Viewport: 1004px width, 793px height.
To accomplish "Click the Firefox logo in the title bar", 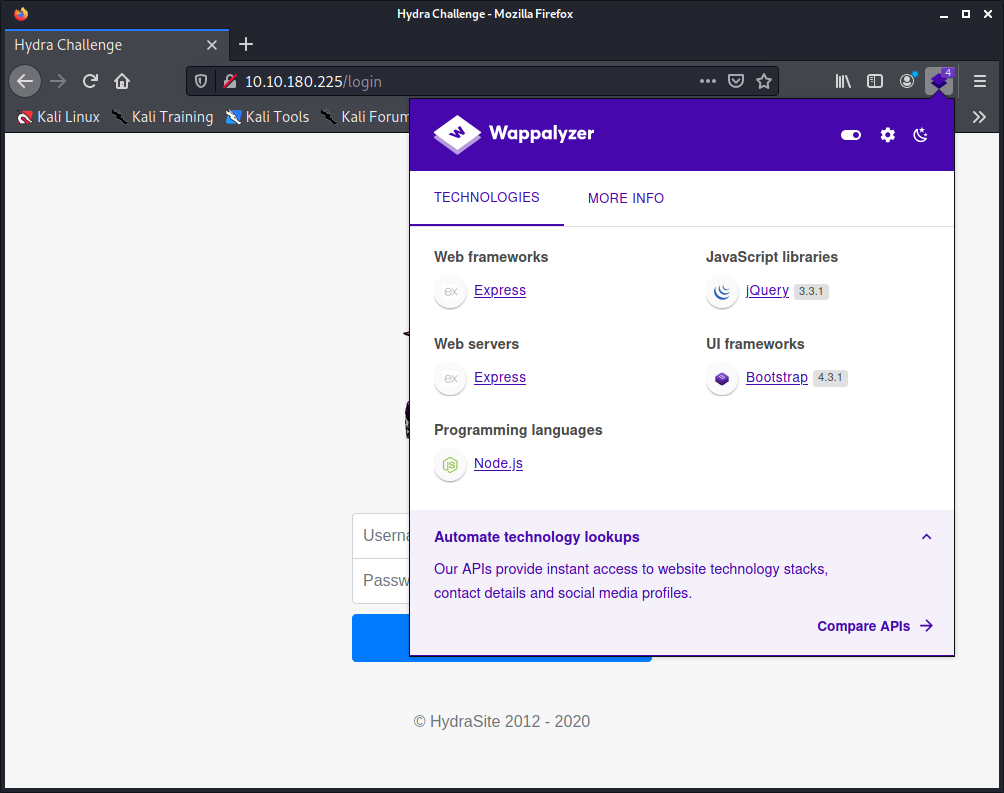I will (x=21, y=13).
